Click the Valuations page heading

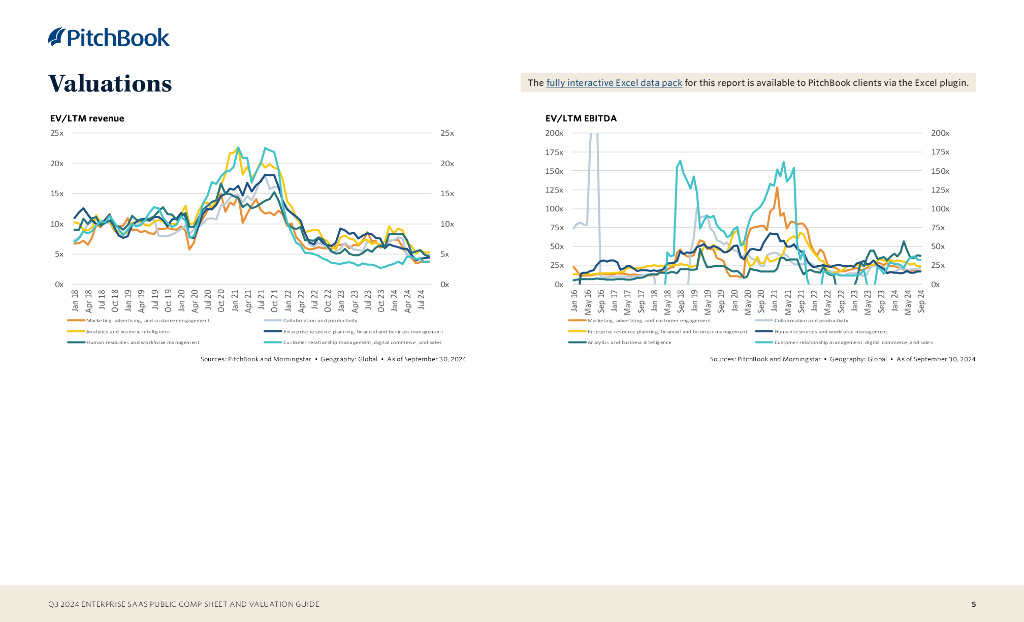tap(110, 83)
